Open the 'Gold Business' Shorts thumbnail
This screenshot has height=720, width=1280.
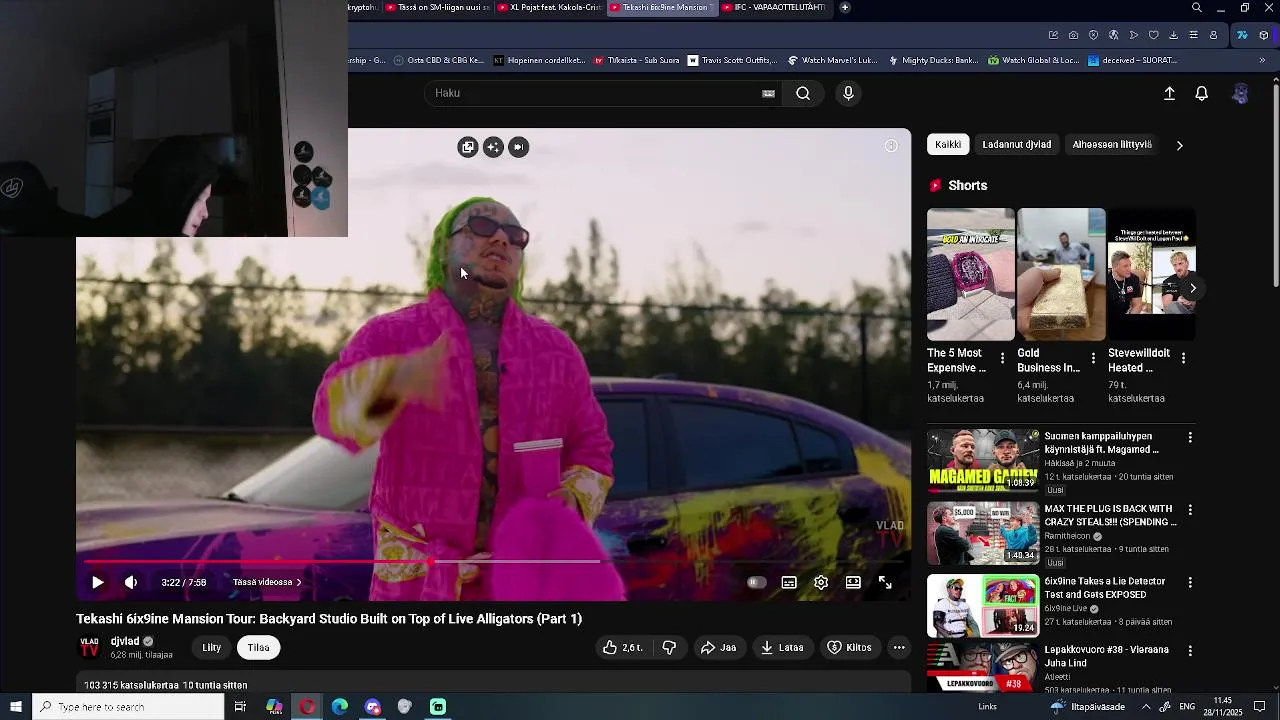pyautogui.click(x=1061, y=274)
